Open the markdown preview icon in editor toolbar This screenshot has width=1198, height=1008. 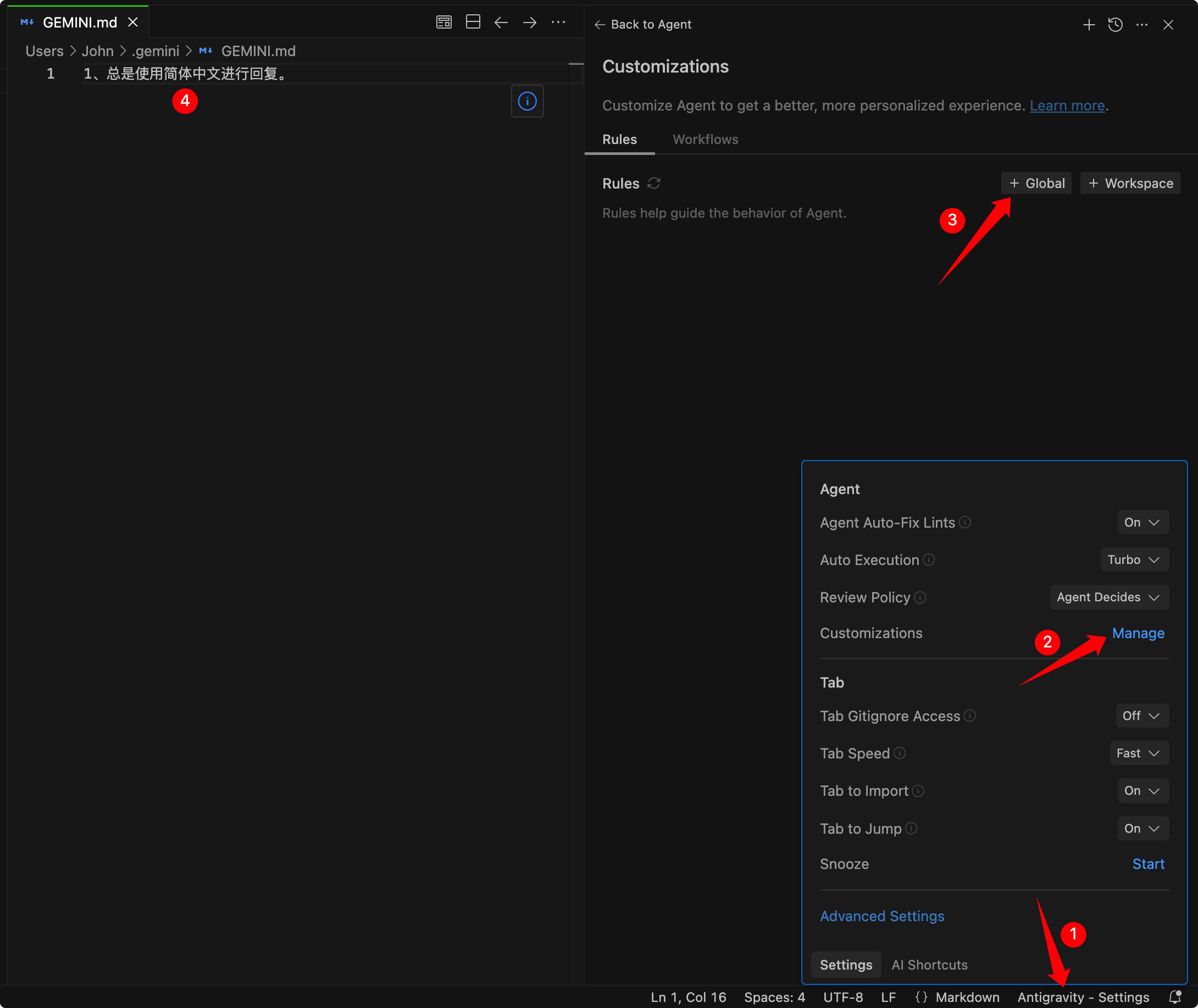coord(444,23)
